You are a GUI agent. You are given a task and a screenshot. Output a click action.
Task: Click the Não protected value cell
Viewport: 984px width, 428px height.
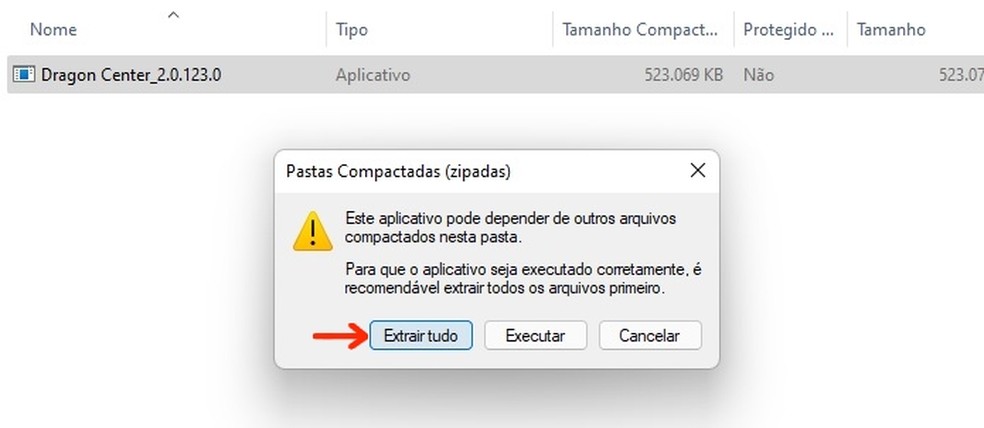tap(758, 75)
